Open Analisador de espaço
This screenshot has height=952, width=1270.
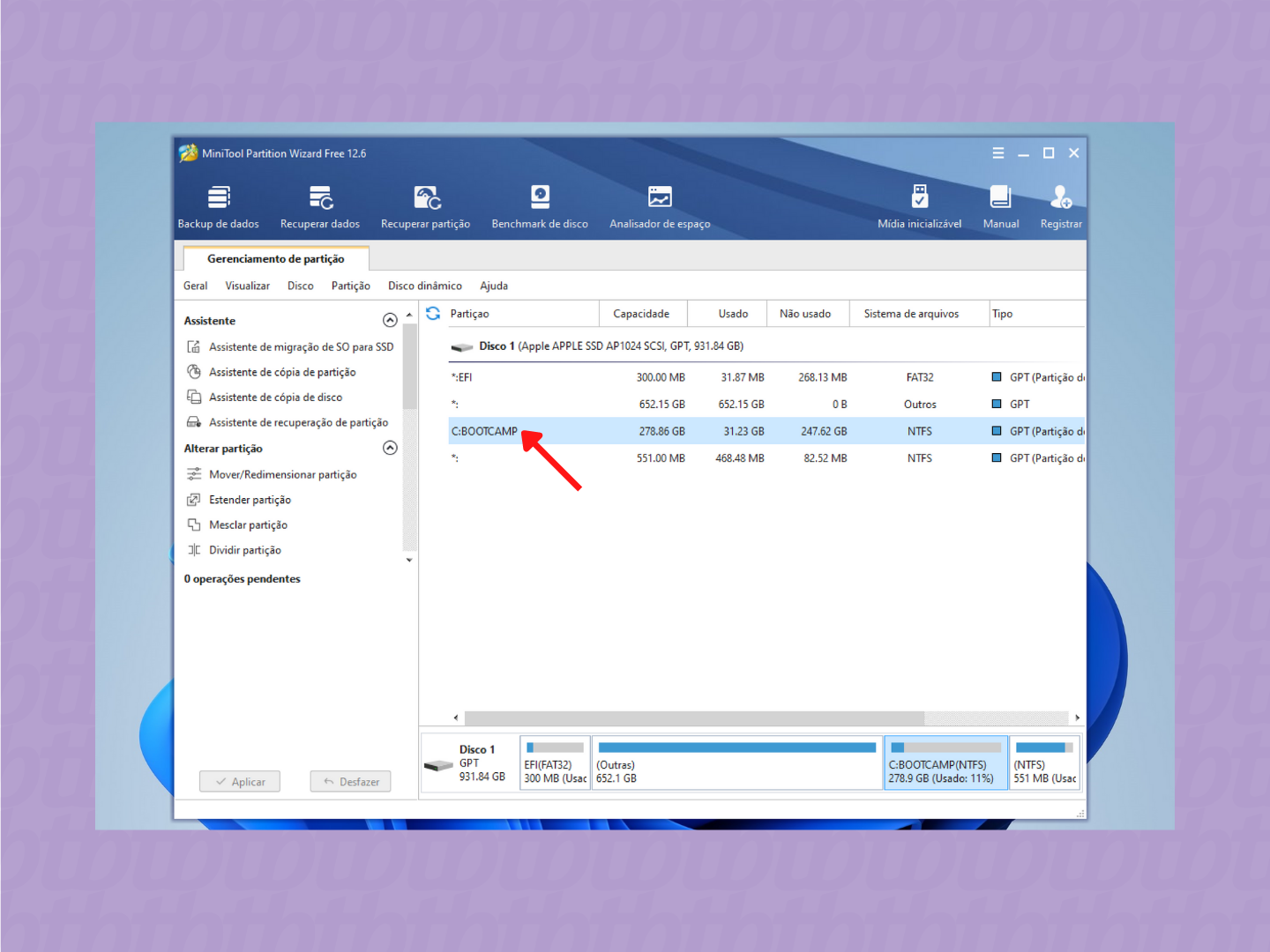[x=660, y=207]
